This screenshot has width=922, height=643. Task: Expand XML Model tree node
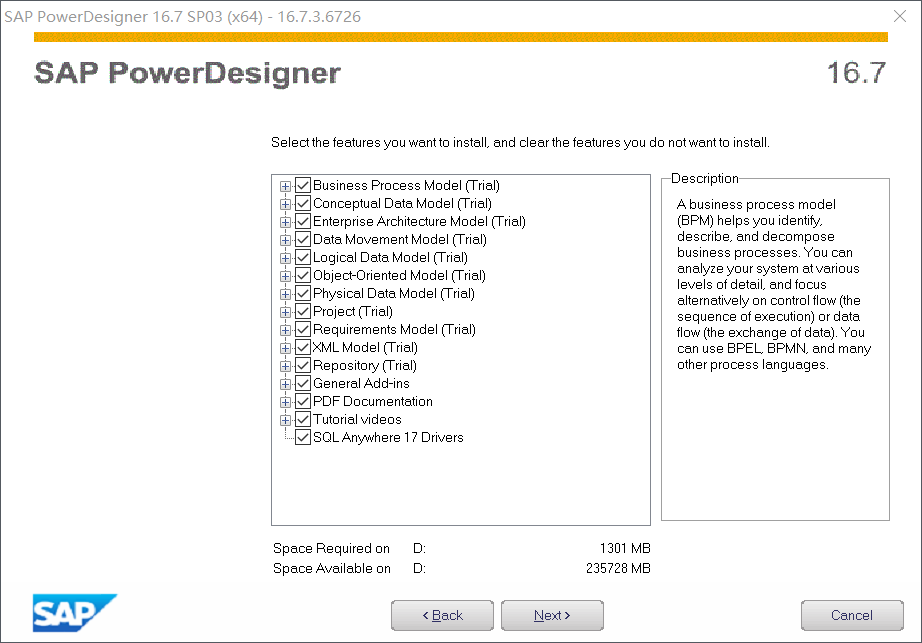[x=285, y=349]
